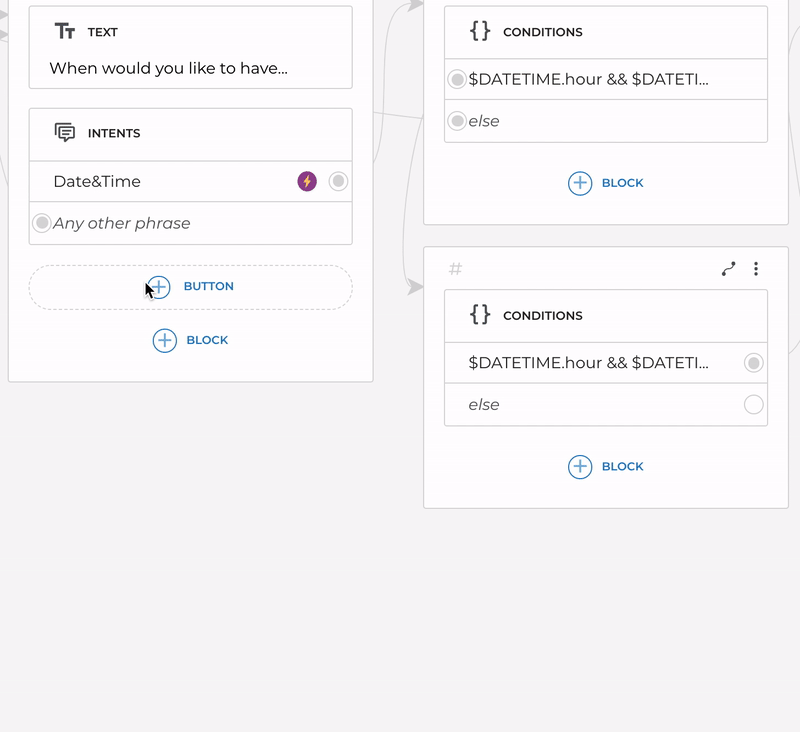The image size is (800, 732).
Task: Select the empty 'else' connector in lower Conditions
Action: [754, 404]
